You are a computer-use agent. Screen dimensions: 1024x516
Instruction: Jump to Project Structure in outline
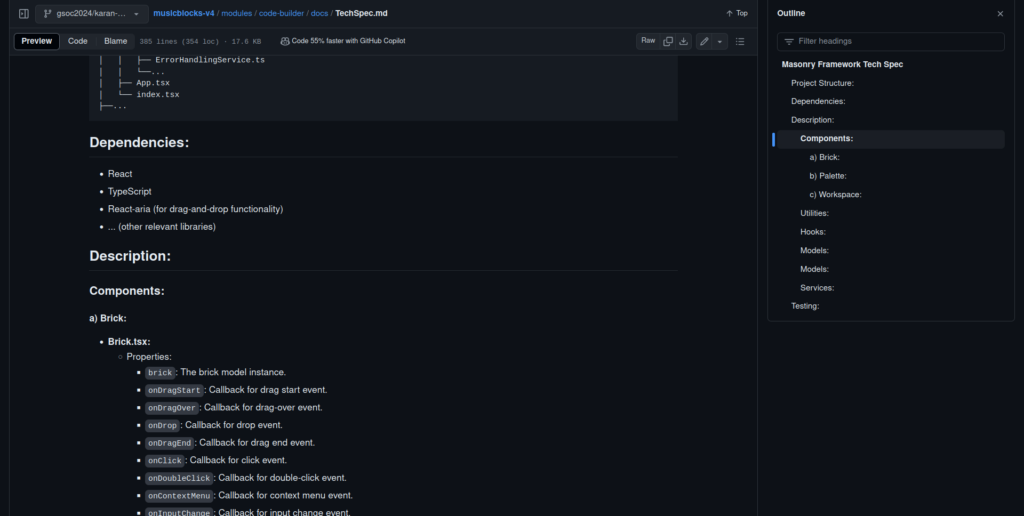click(822, 83)
